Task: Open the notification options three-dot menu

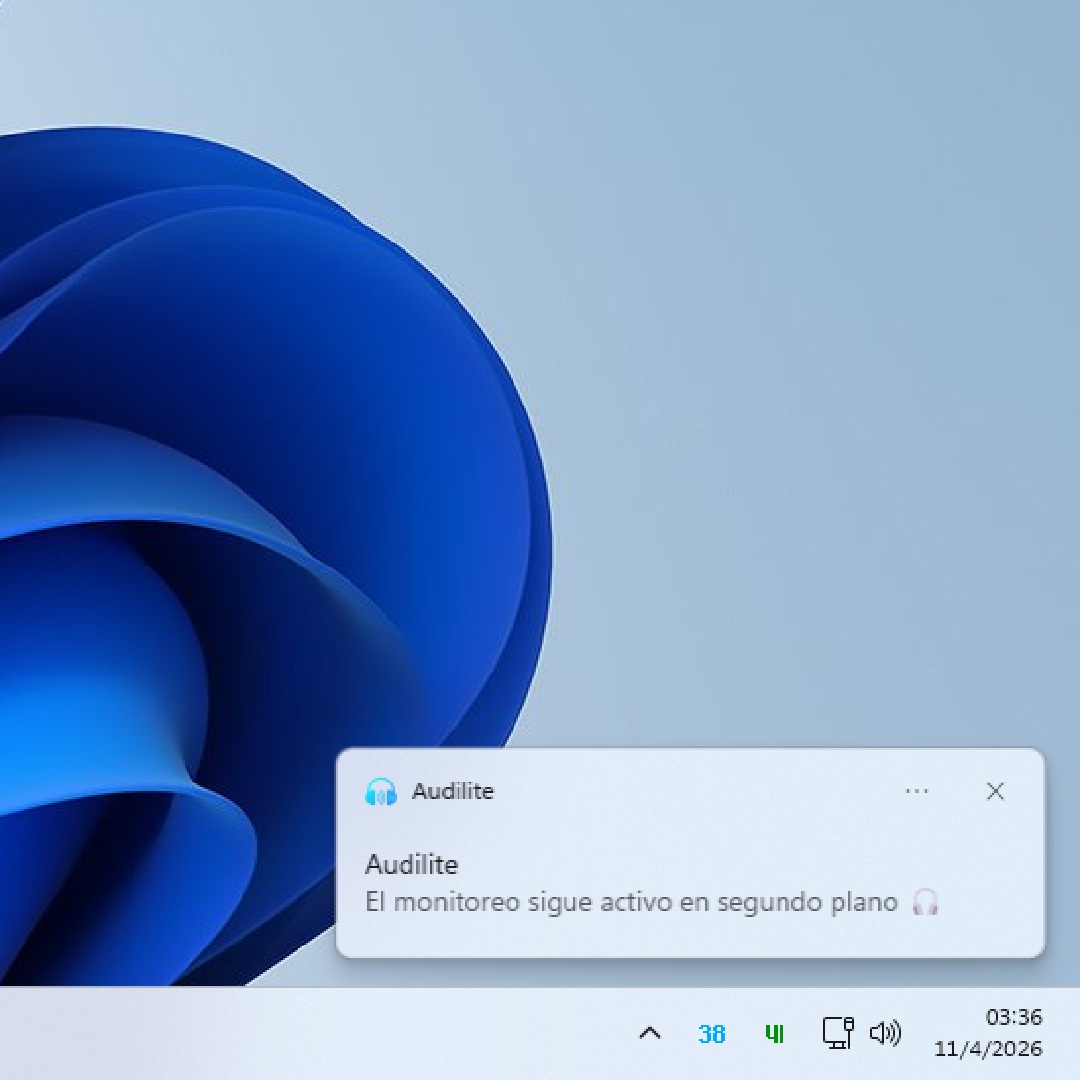Action: click(x=916, y=791)
